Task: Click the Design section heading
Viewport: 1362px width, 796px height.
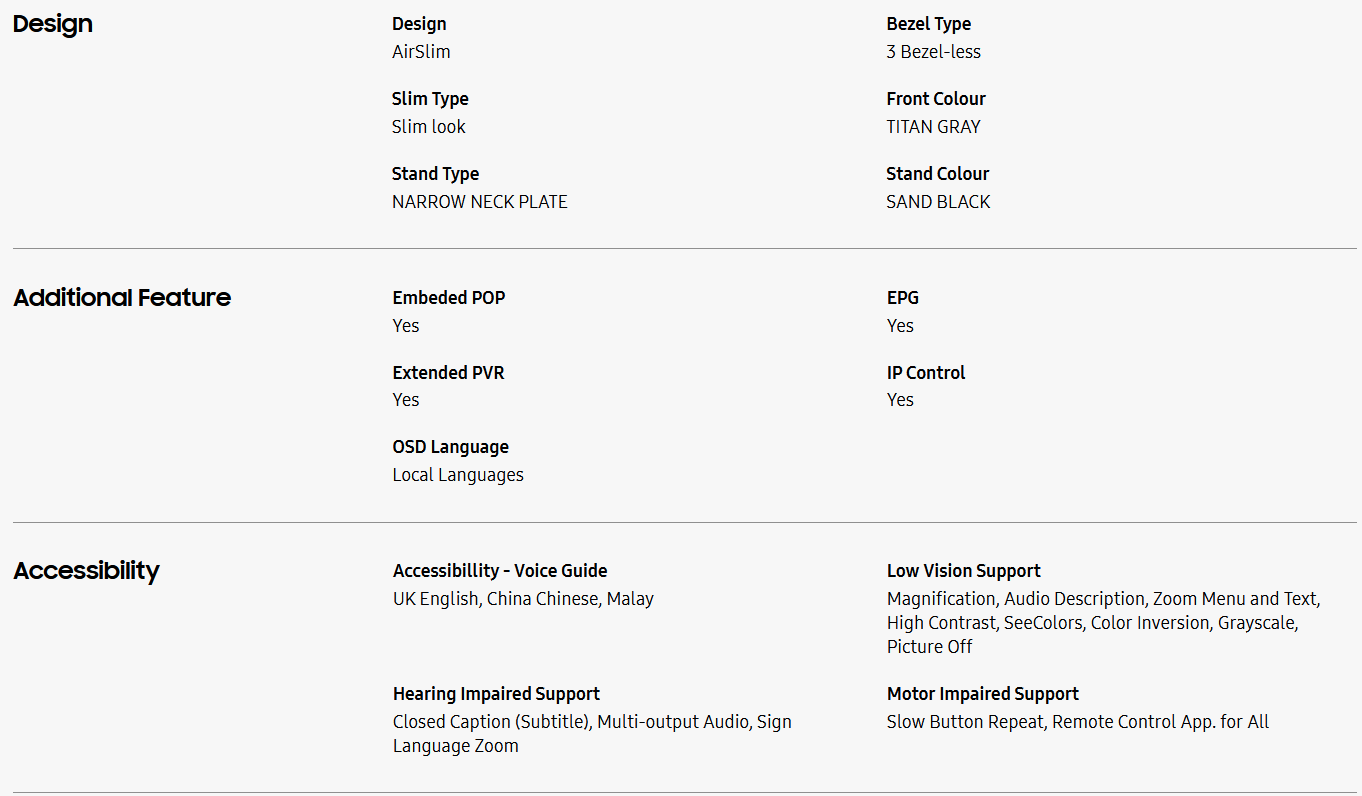Action: tap(53, 24)
